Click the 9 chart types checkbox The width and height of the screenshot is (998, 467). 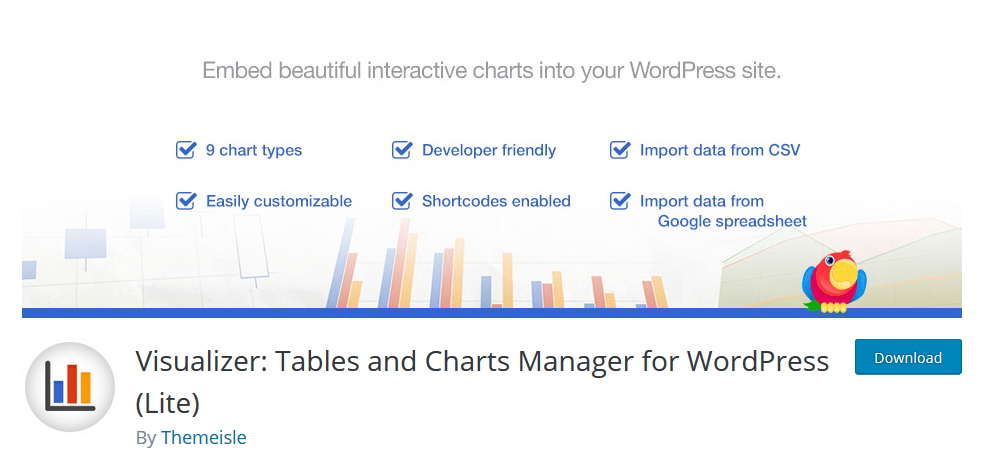pyautogui.click(x=186, y=150)
